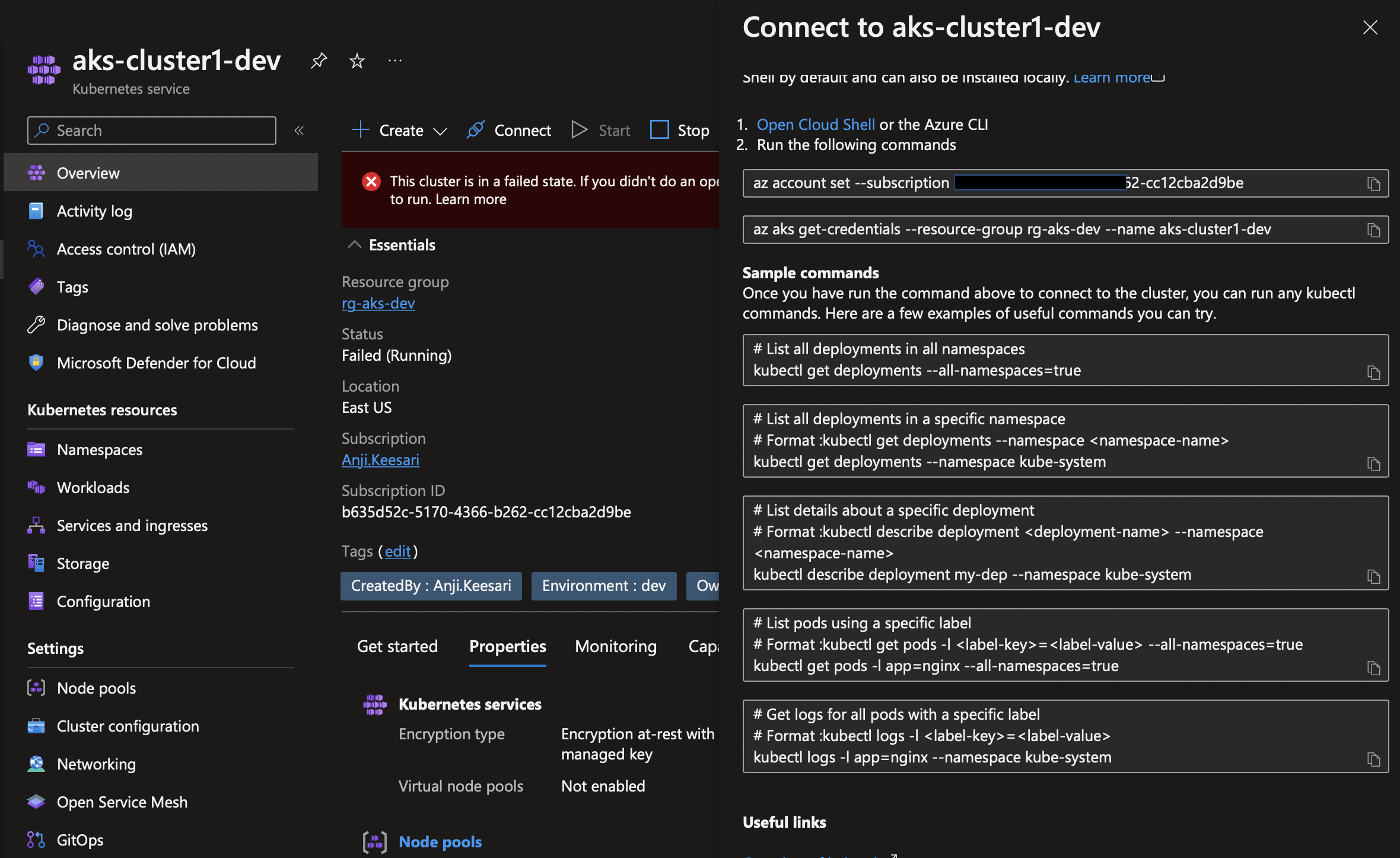Viewport: 1400px width, 858px height.
Task: Click the red error icon in the banner
Action: coord(371,182)
